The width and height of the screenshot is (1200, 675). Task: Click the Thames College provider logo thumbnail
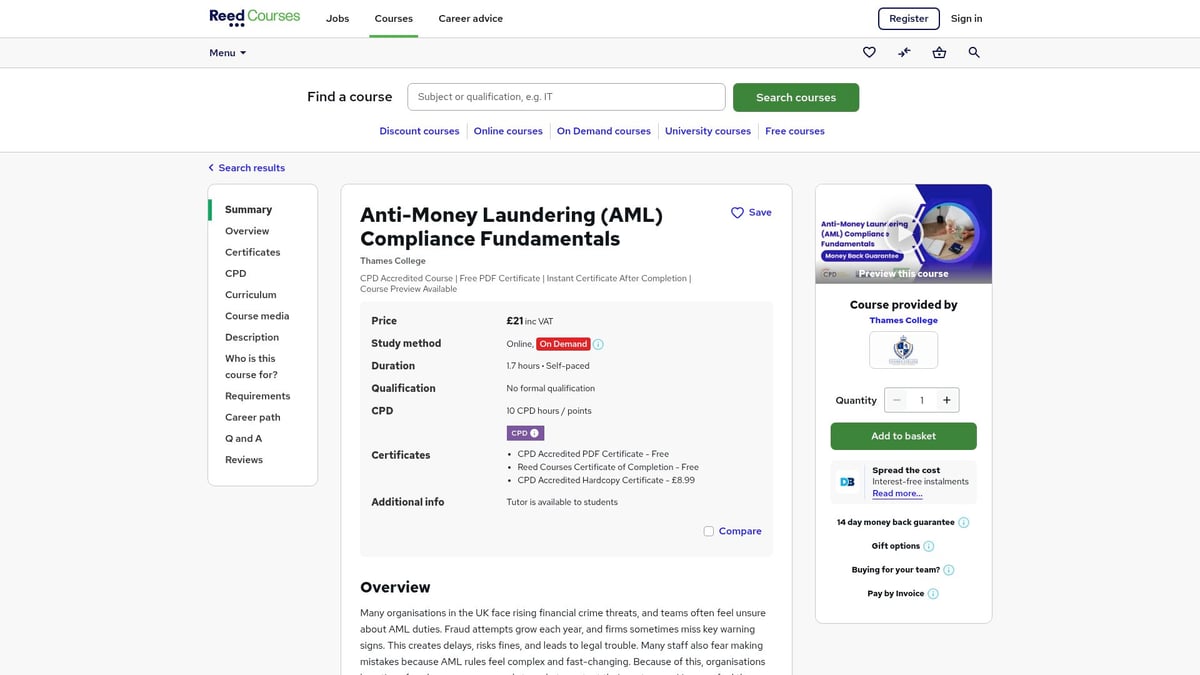[903, 349]
